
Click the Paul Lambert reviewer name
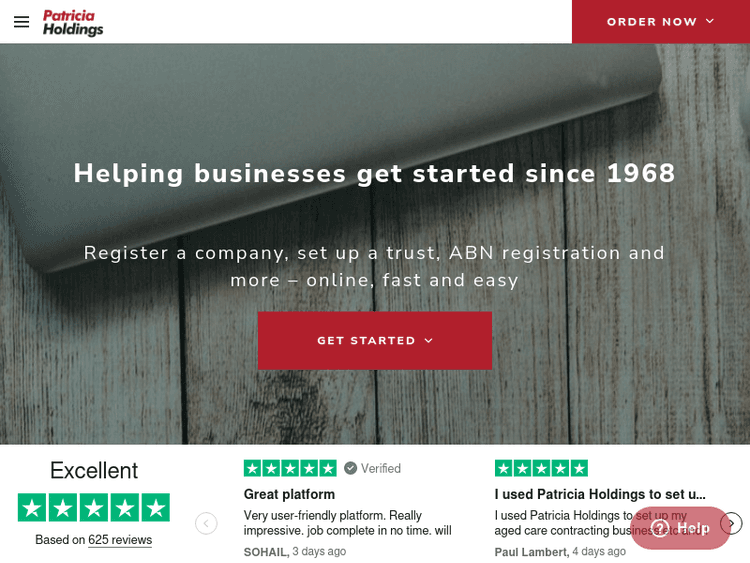531,552
